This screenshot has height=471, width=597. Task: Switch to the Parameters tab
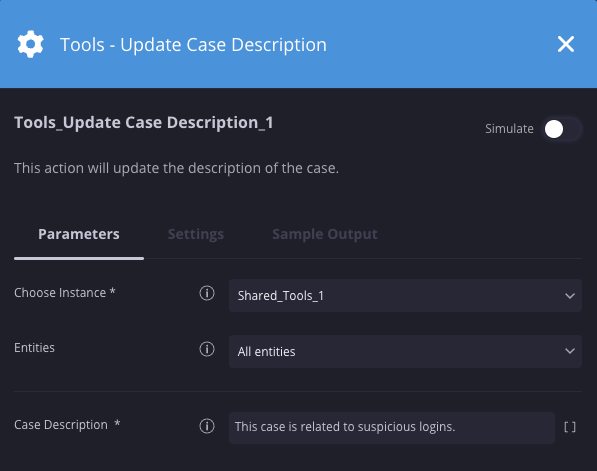79,234
